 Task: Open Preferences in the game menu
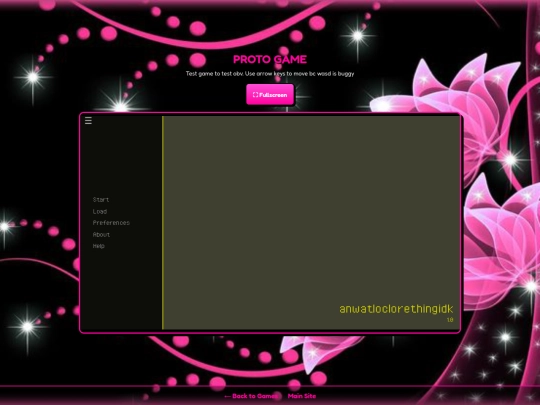pos(111,223)
